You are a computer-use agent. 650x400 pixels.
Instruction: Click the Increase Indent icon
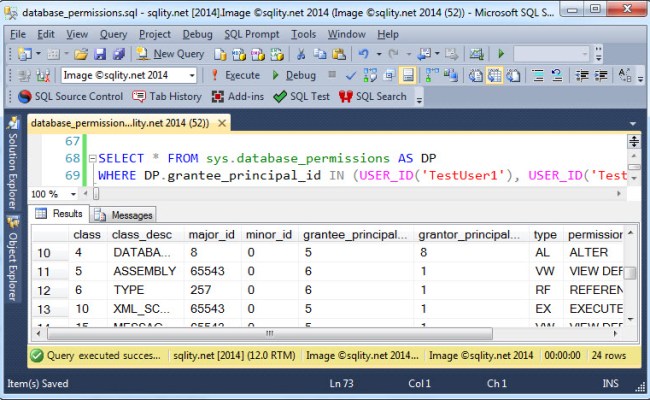point(601,75)
